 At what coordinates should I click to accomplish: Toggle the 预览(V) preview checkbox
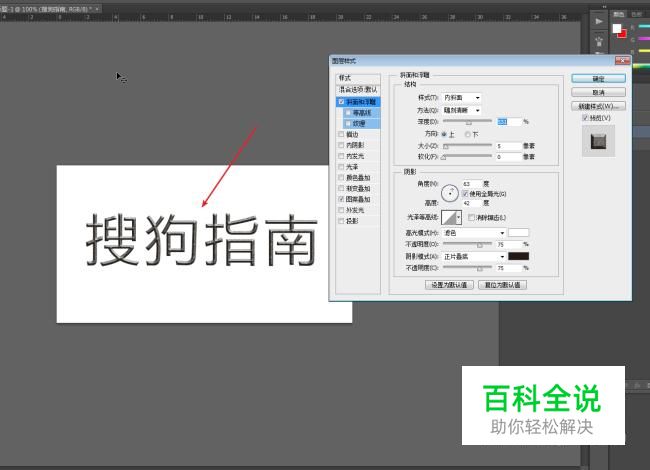(585, 118)
